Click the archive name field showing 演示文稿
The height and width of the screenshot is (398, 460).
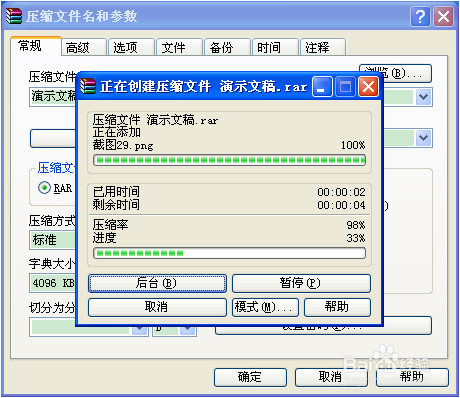(x=53, y=97)
